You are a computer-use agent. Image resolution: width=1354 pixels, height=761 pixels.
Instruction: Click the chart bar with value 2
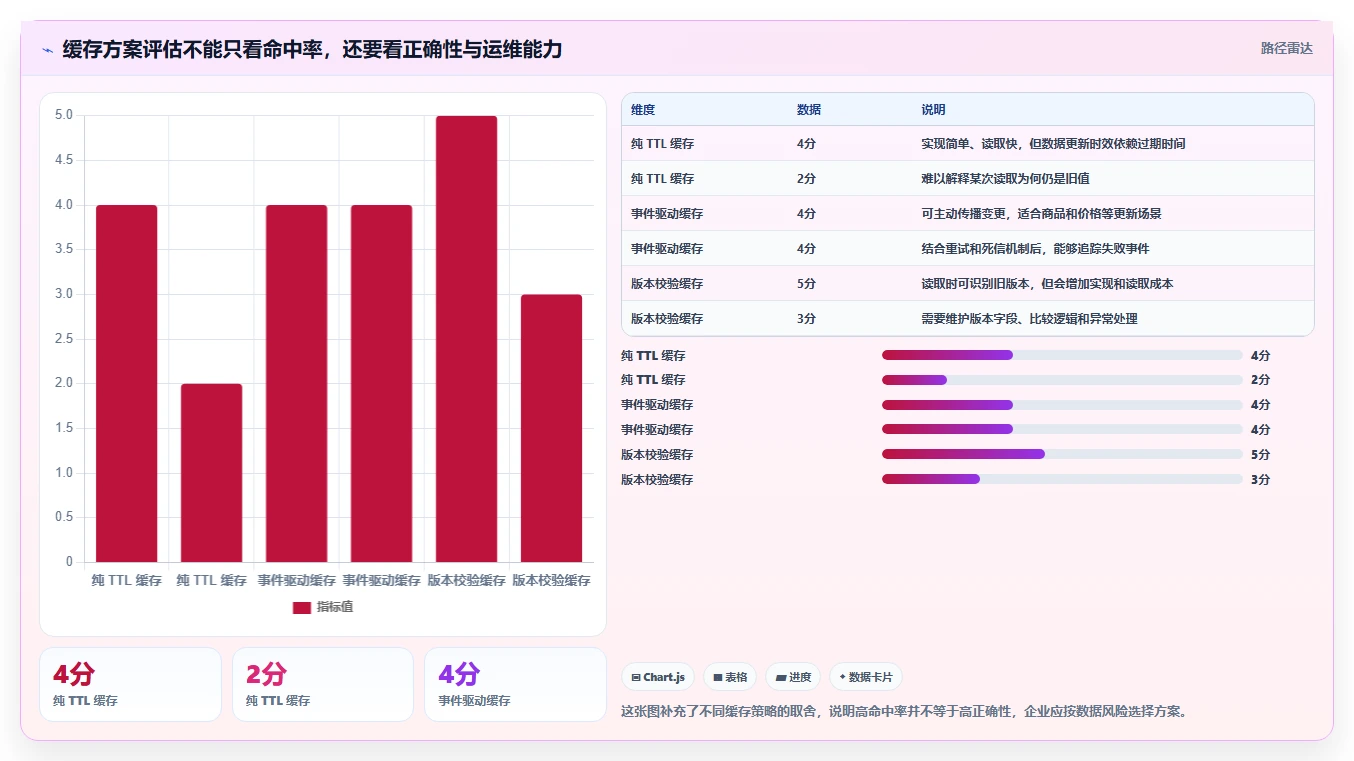(x=211, y=473)
